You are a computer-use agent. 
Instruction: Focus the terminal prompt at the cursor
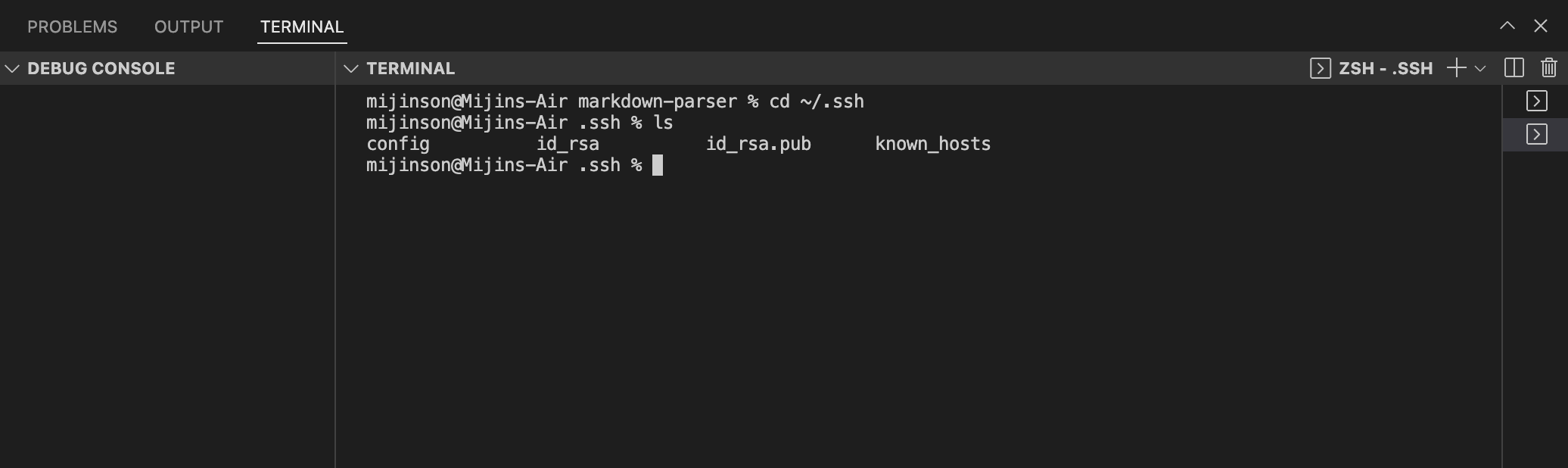click(658, 165)
